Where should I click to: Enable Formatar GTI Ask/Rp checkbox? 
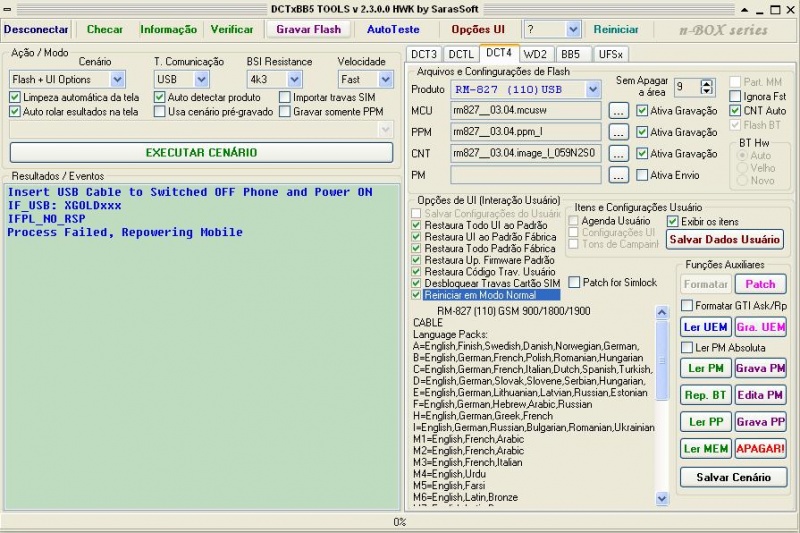coord(687,306)
